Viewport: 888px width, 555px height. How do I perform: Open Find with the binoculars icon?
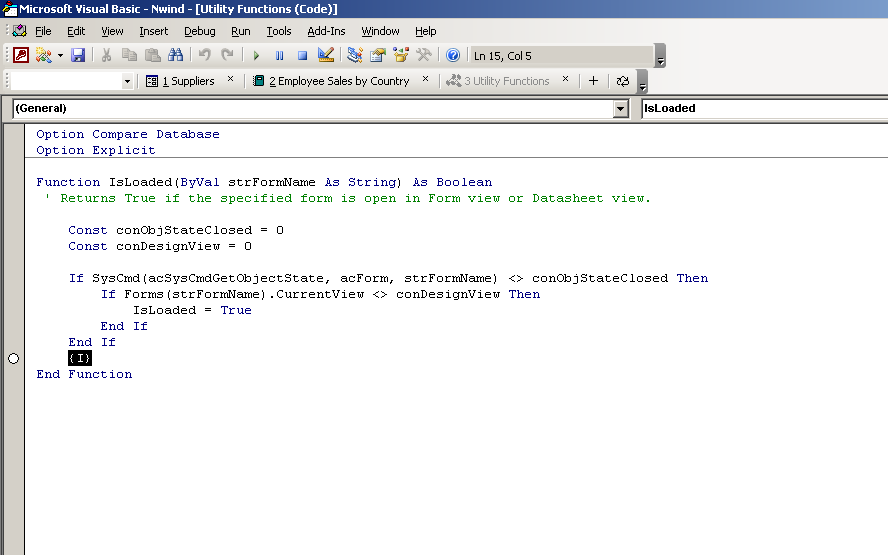tap(176, 55)
